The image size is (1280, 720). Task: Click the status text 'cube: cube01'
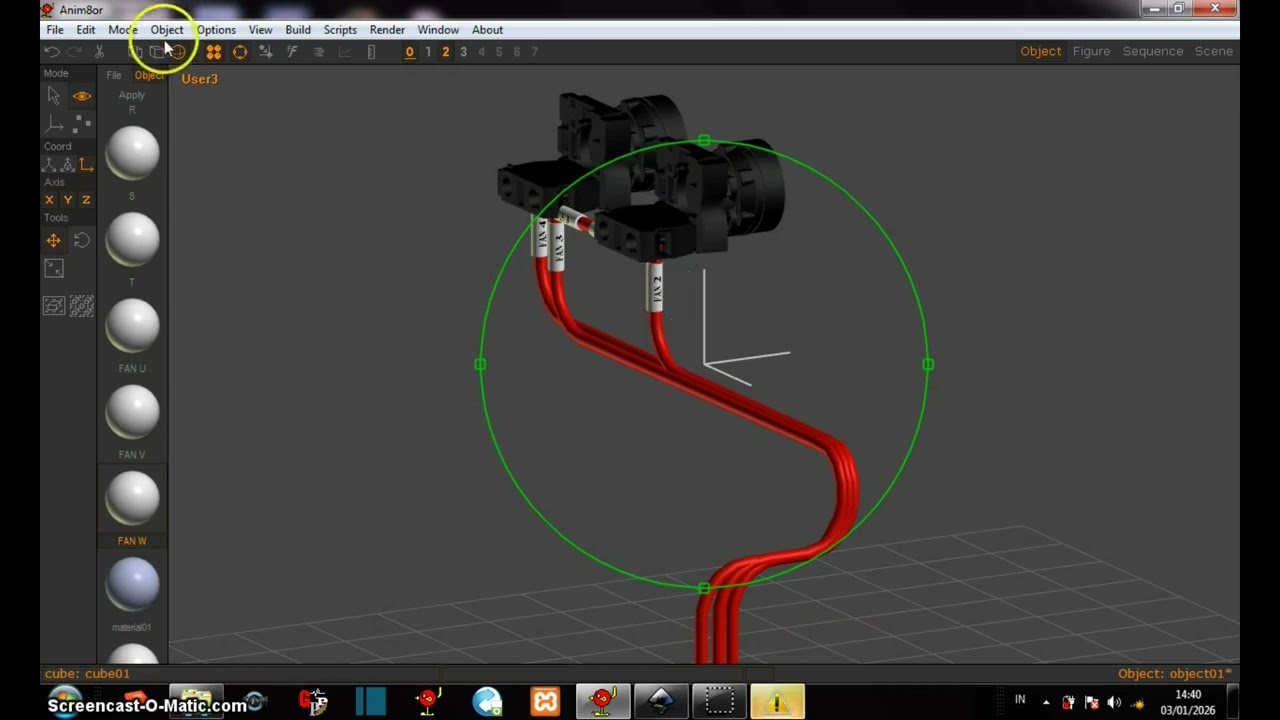[x=87, y=674]
